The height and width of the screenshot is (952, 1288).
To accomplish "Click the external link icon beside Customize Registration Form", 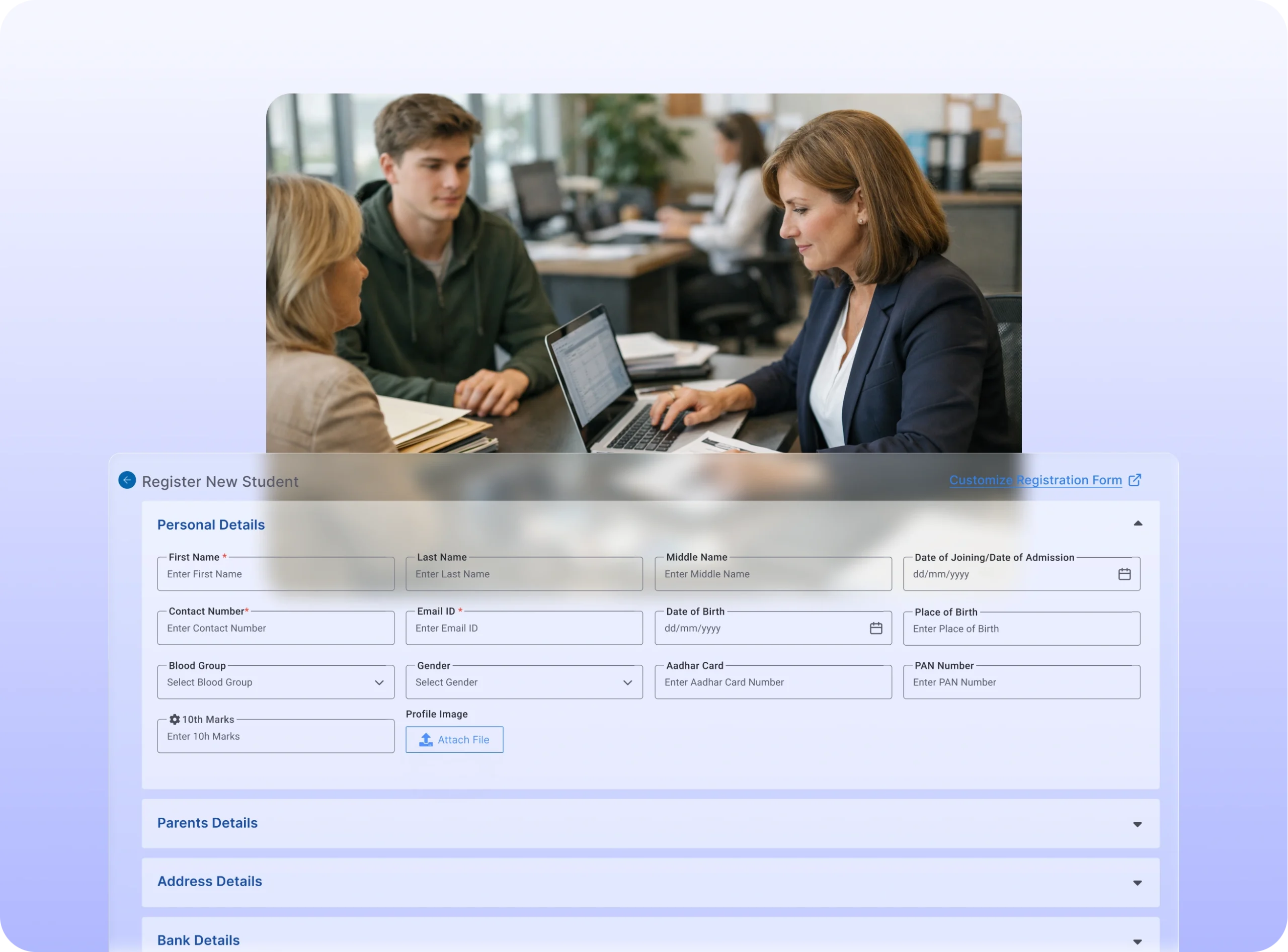I will coord(1134,480).
